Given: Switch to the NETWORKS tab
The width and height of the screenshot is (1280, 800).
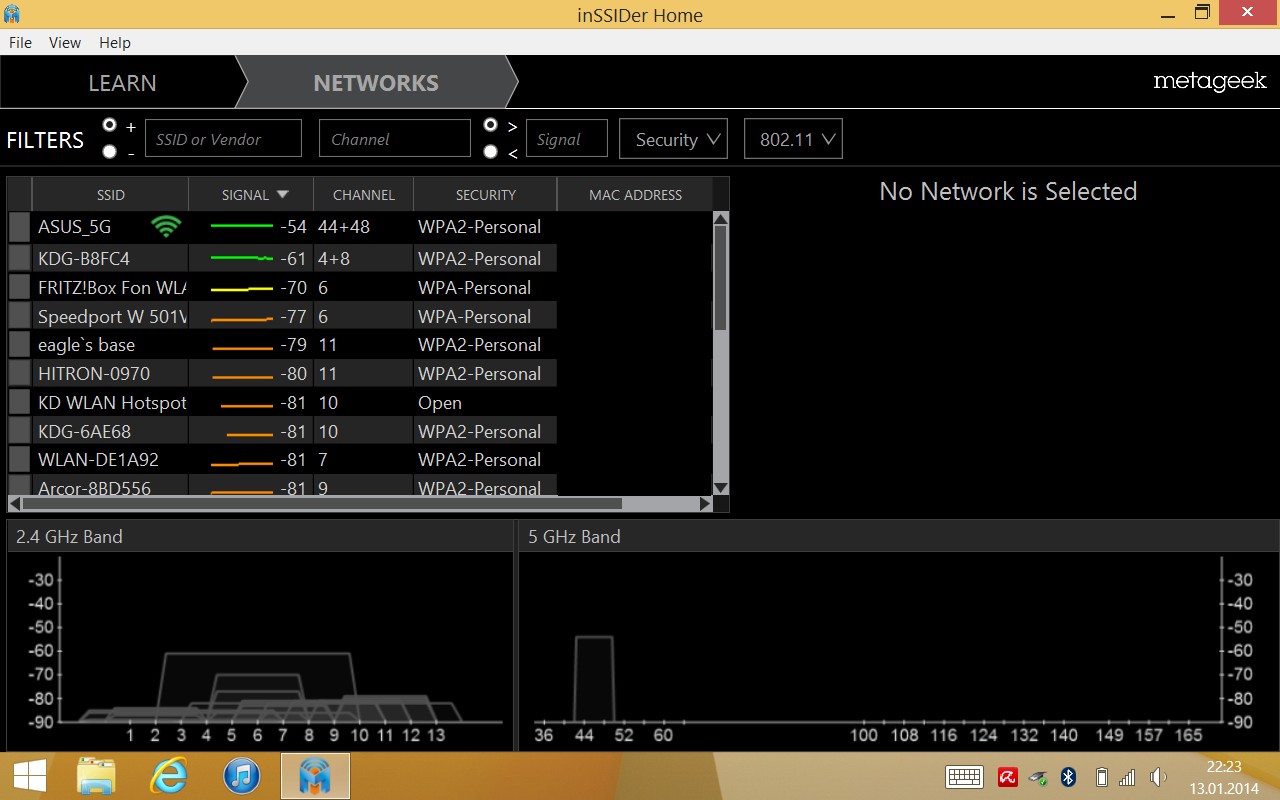Looking at the screenshot, I should pos(376,83).
